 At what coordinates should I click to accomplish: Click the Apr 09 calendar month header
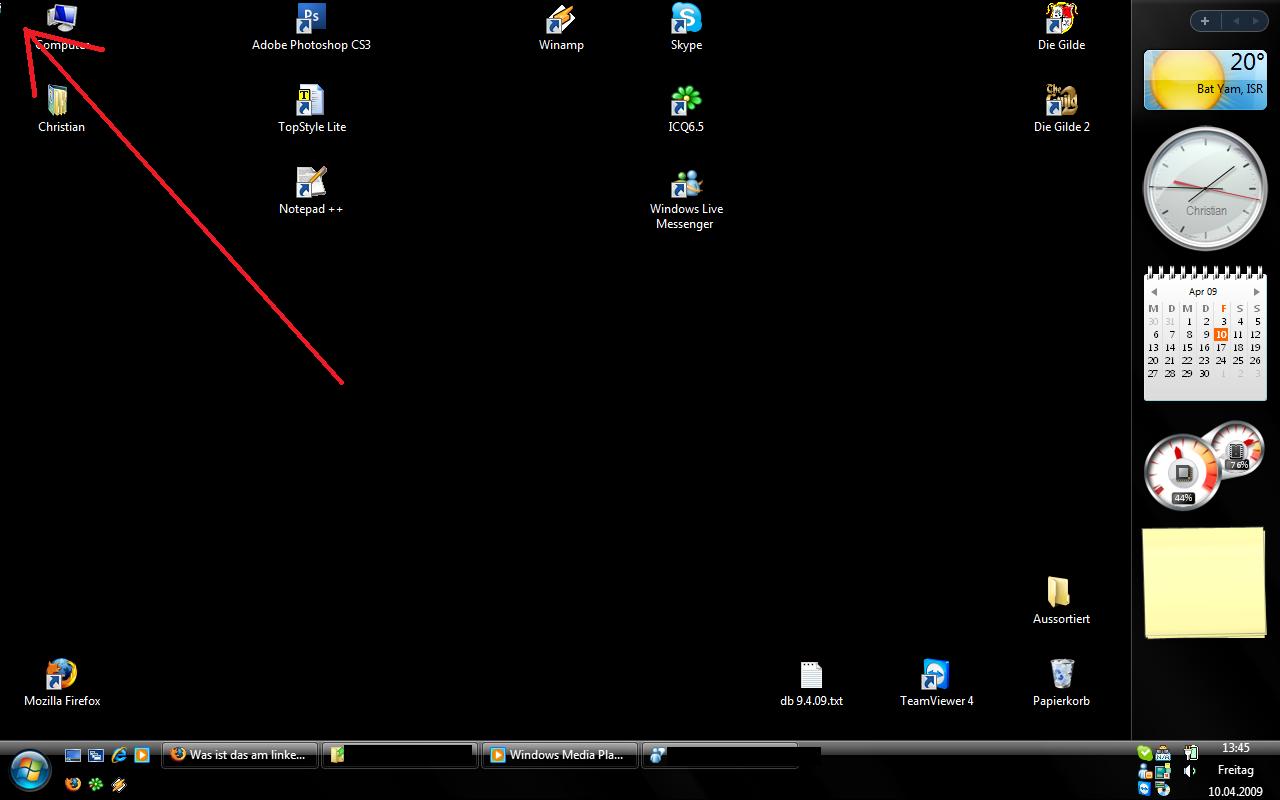(x=1203, y=292)
